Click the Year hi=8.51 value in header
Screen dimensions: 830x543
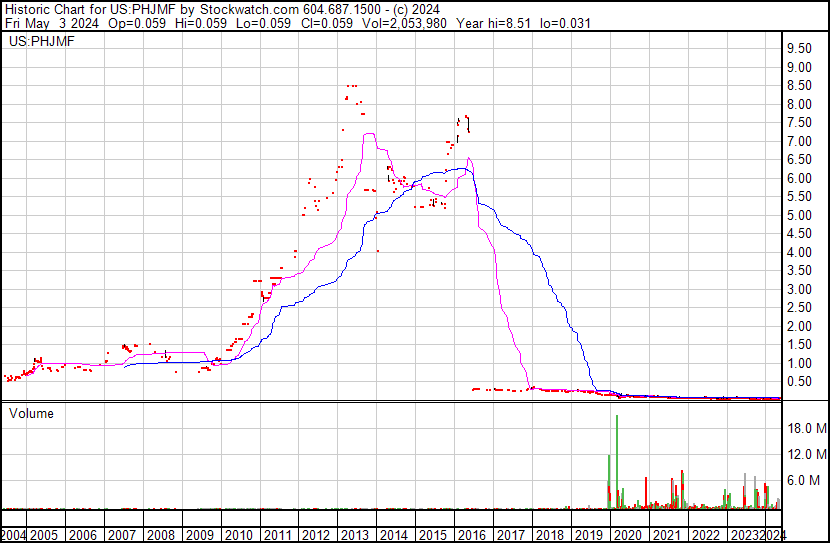pyautogui.click(x=493, y=24)
